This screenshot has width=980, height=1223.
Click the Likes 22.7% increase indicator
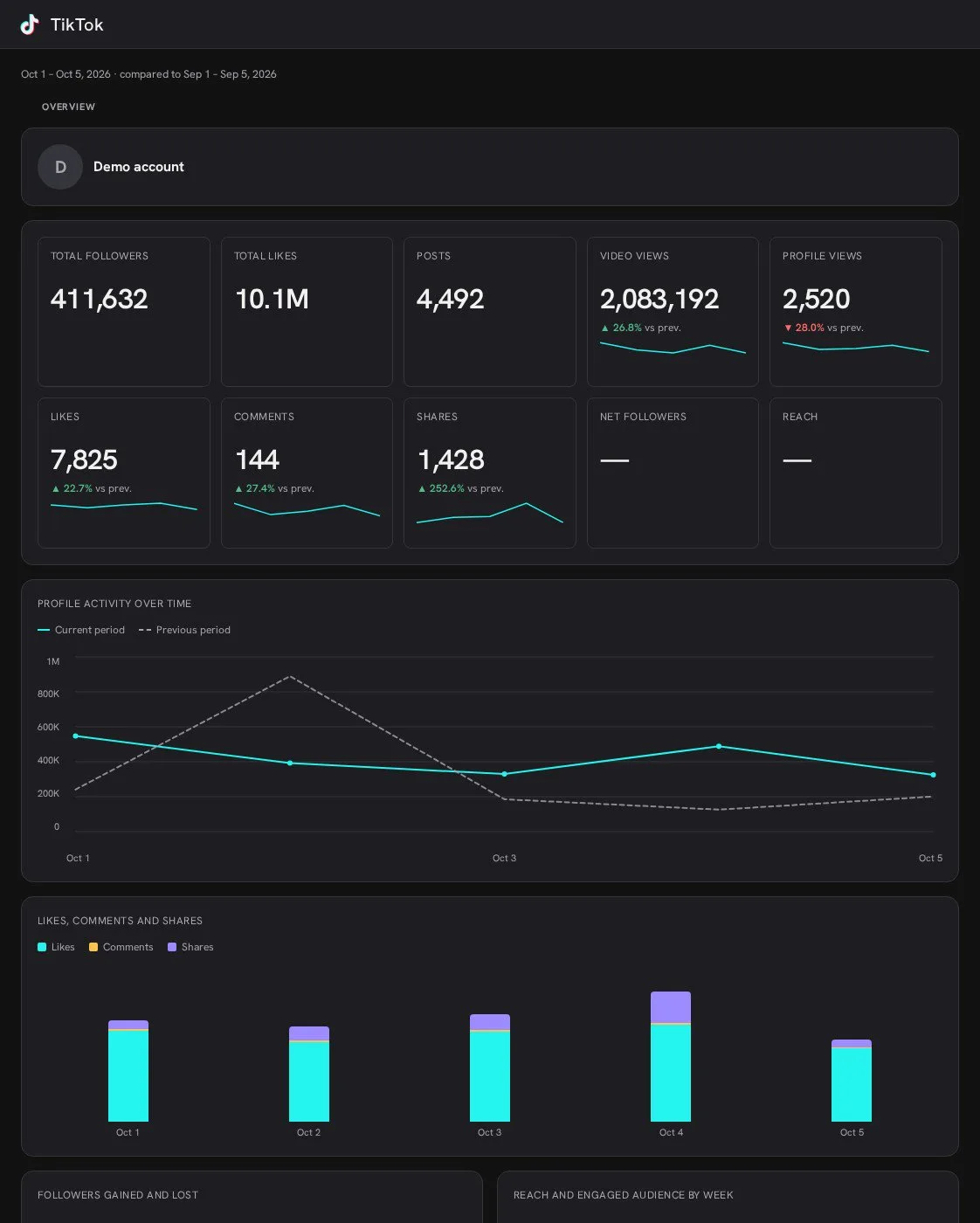[72, 488]
